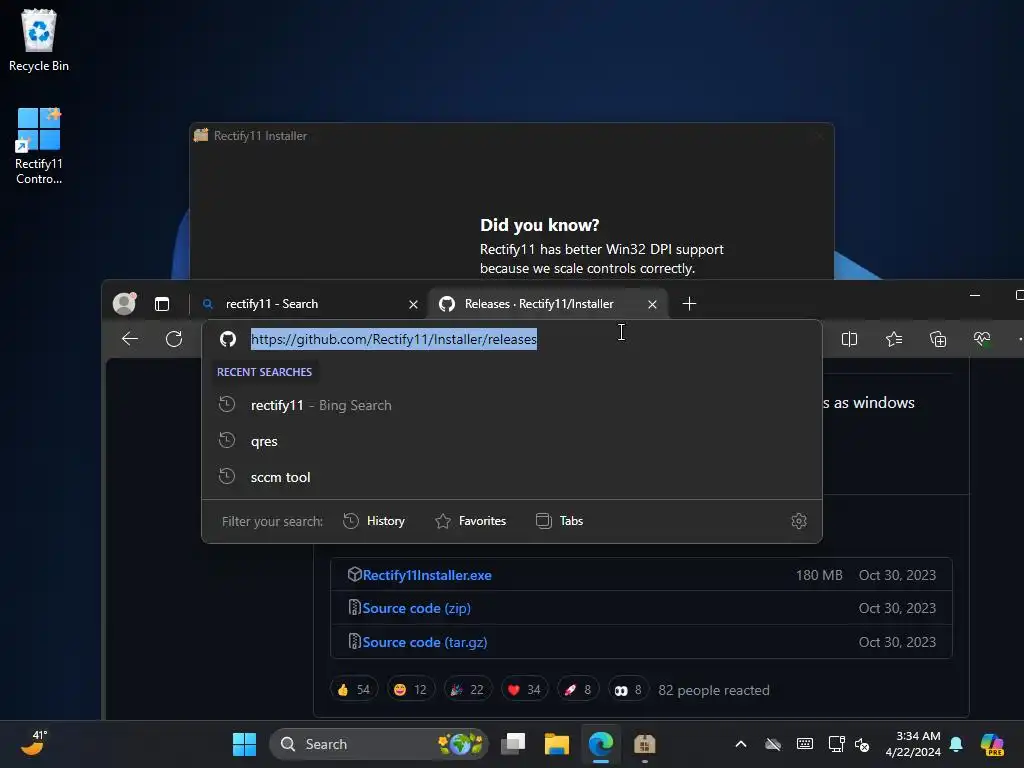Click the thumbs up reaction 54
The height and width of the screenshot is (768, 1024).
(354, 690)
